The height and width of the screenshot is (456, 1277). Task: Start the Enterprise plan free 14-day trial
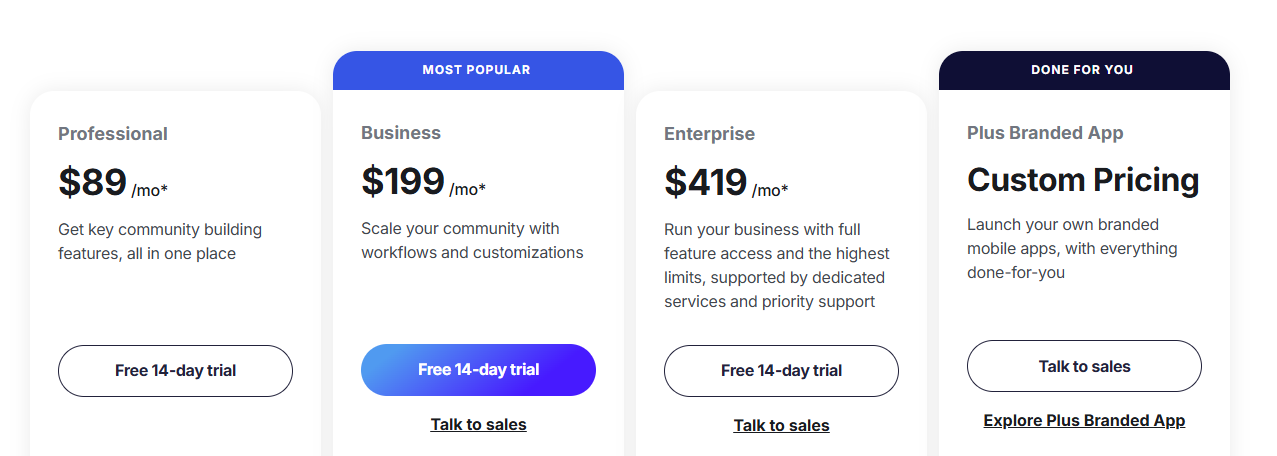(781, 371)
